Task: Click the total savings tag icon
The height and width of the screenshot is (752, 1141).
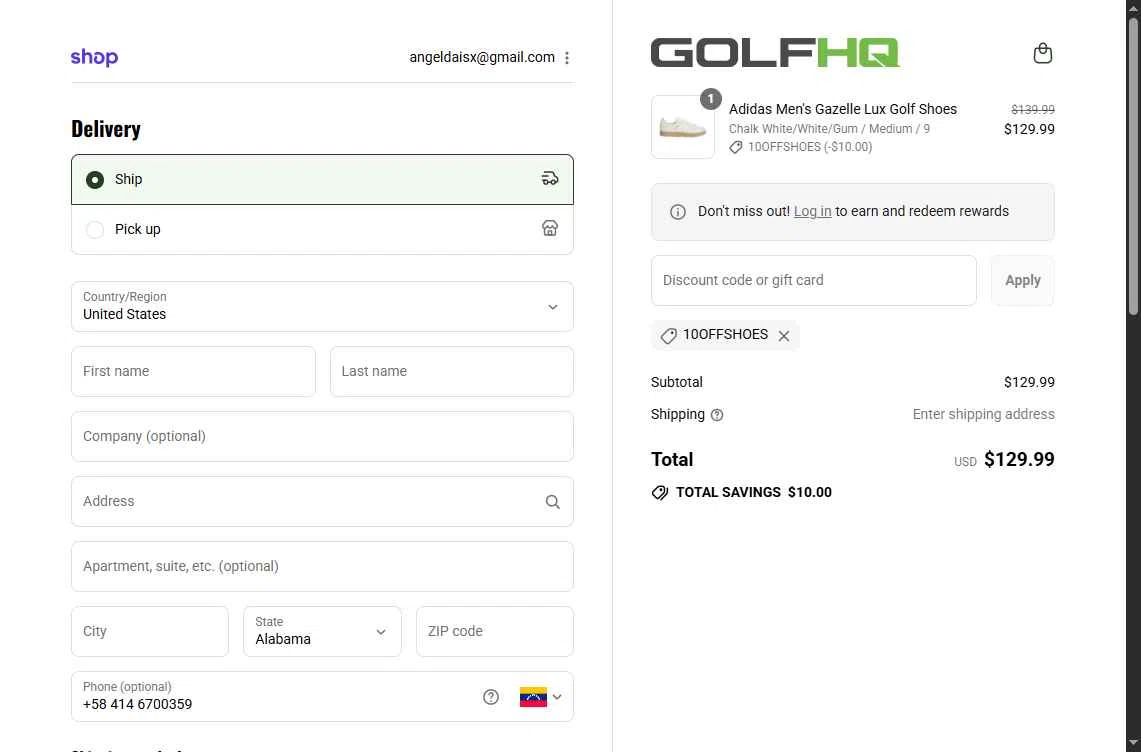Action: (659, 493)
